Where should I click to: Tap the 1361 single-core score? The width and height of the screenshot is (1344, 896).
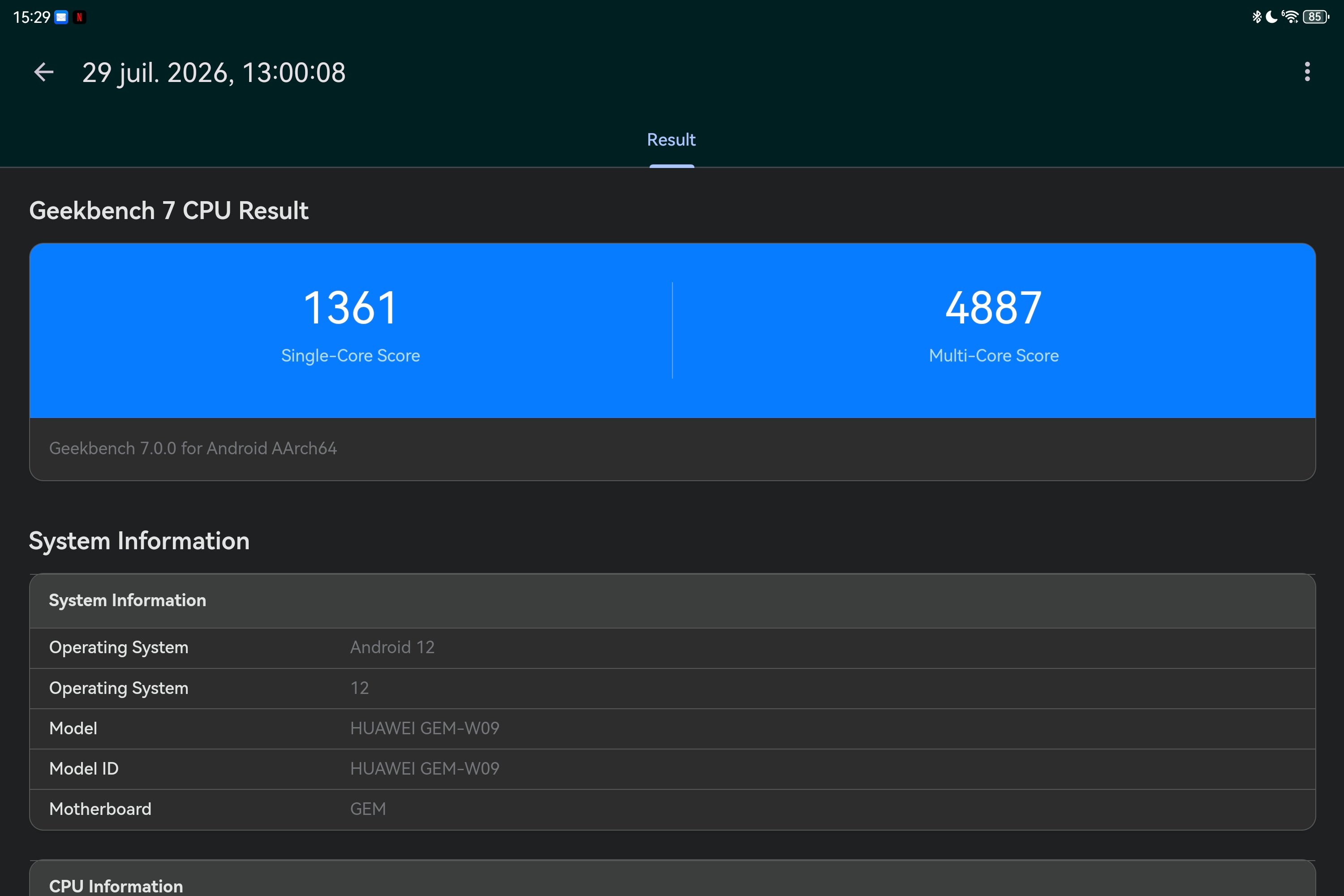click(350, 308)
